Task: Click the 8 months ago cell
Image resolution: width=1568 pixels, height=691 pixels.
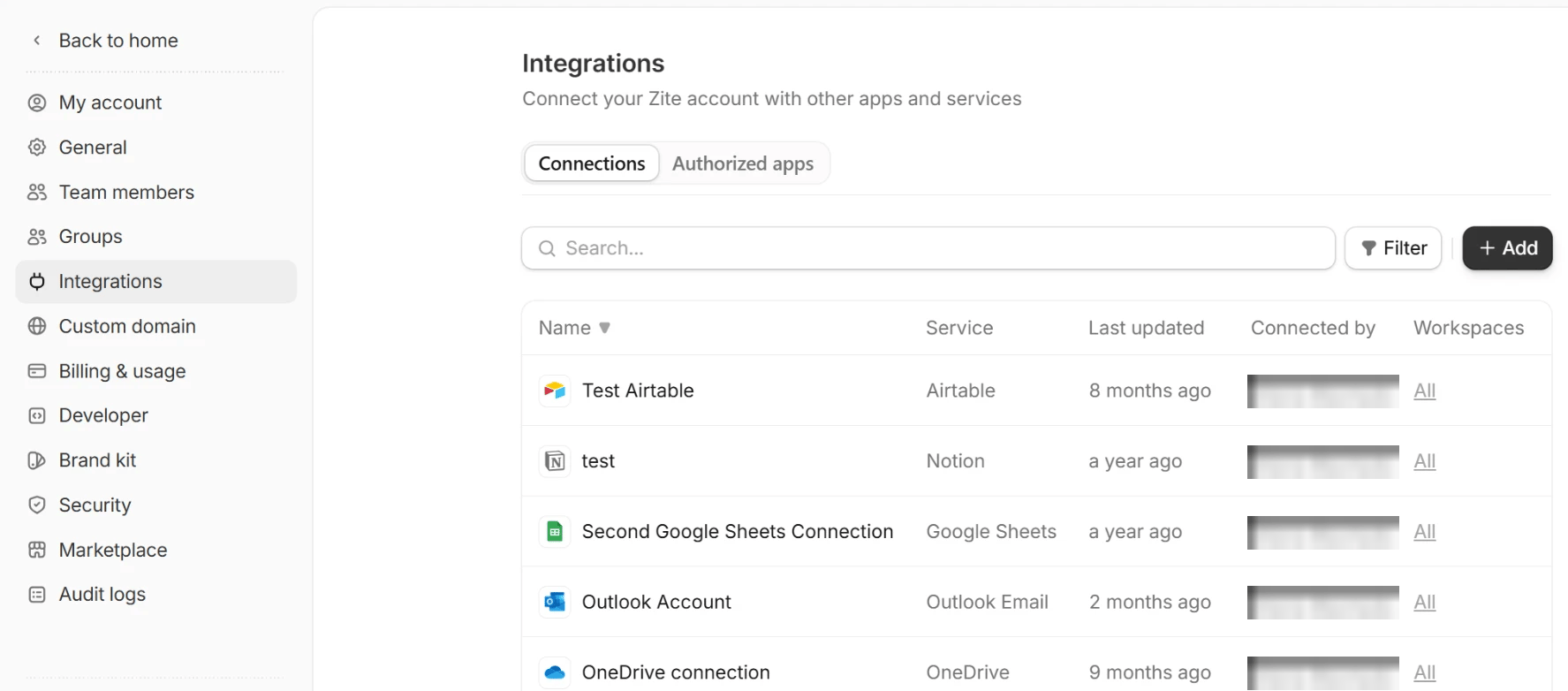Action: pos(1149,391)
